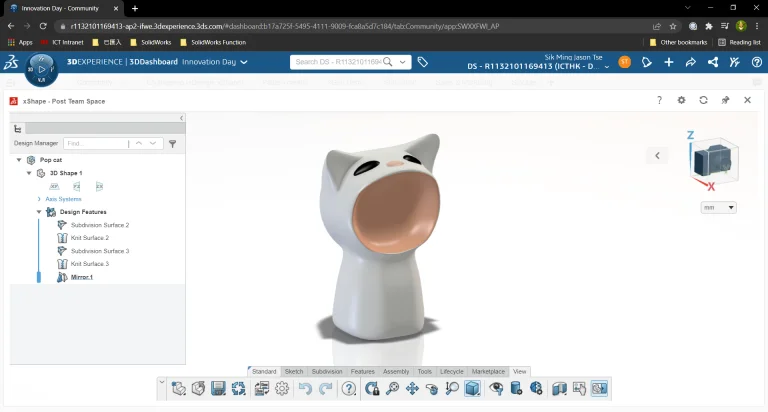The image size is (768, 412).
Task: Select Mirror.1 in the design tree
Action: click(81, 276)
